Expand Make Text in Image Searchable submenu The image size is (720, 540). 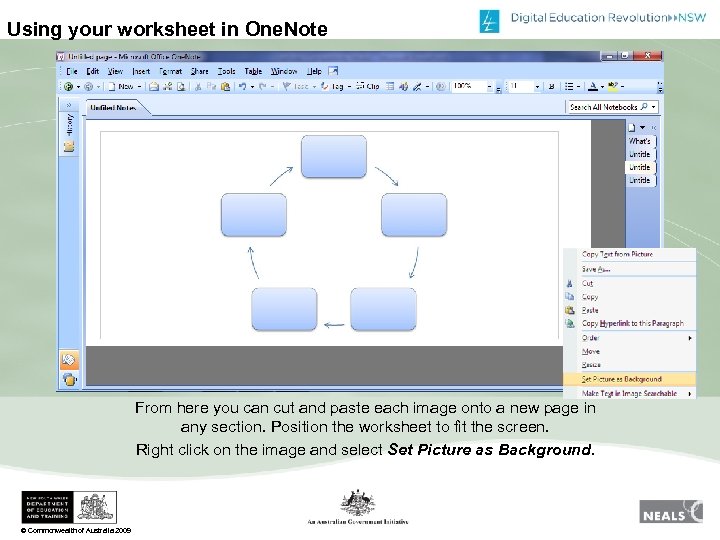click(630, 394)
